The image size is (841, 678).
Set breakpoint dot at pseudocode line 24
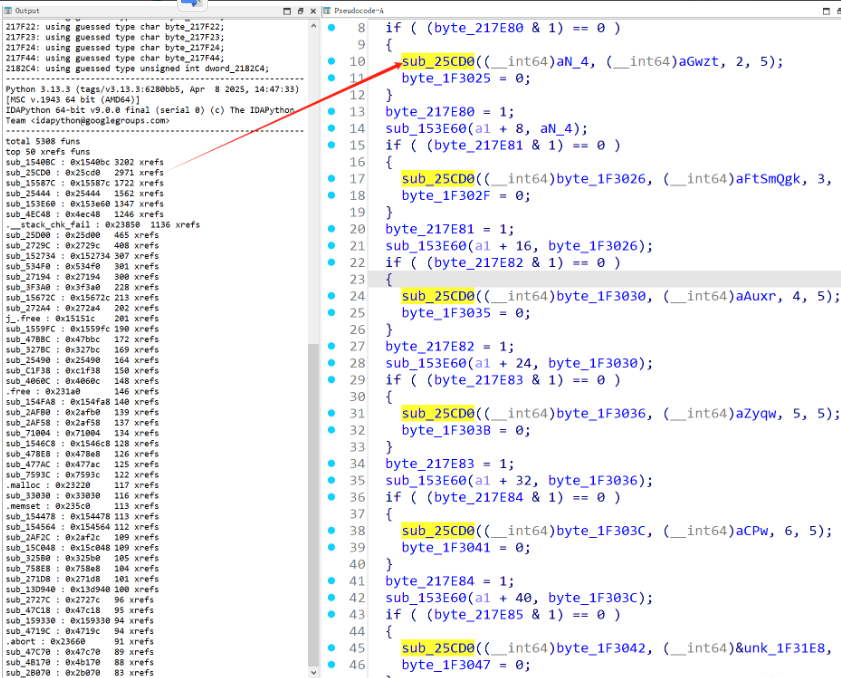(331, 296)
